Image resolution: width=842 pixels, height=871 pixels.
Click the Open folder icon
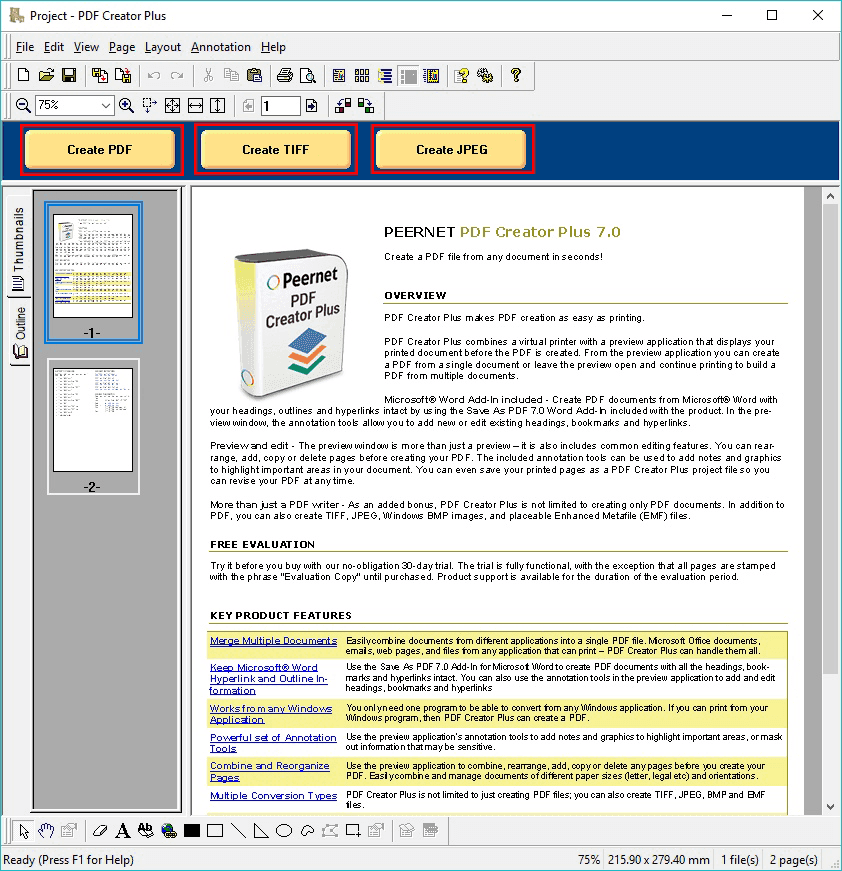(x=46, y=75)
